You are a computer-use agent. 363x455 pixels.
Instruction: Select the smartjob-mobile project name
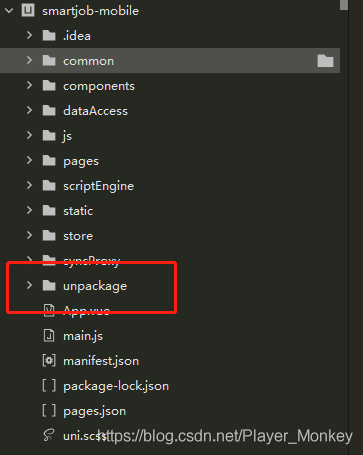pyautogui.click(x=90, y=11)
